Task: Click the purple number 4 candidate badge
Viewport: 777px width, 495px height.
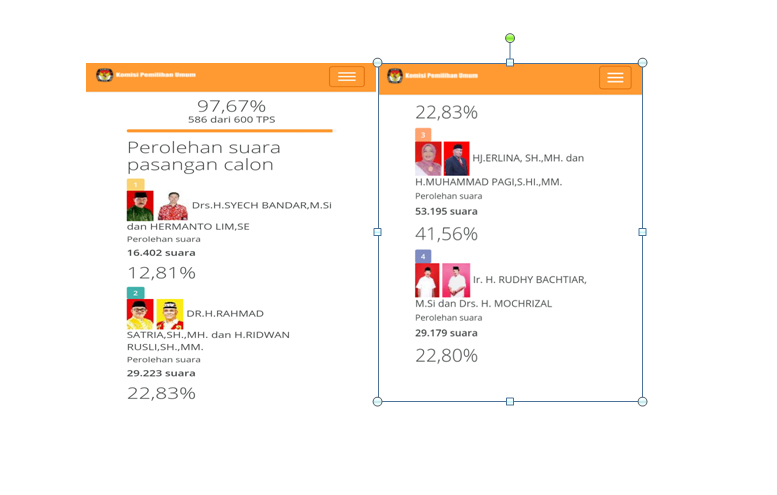Action: pyautogui.click(x=423, y=257)
